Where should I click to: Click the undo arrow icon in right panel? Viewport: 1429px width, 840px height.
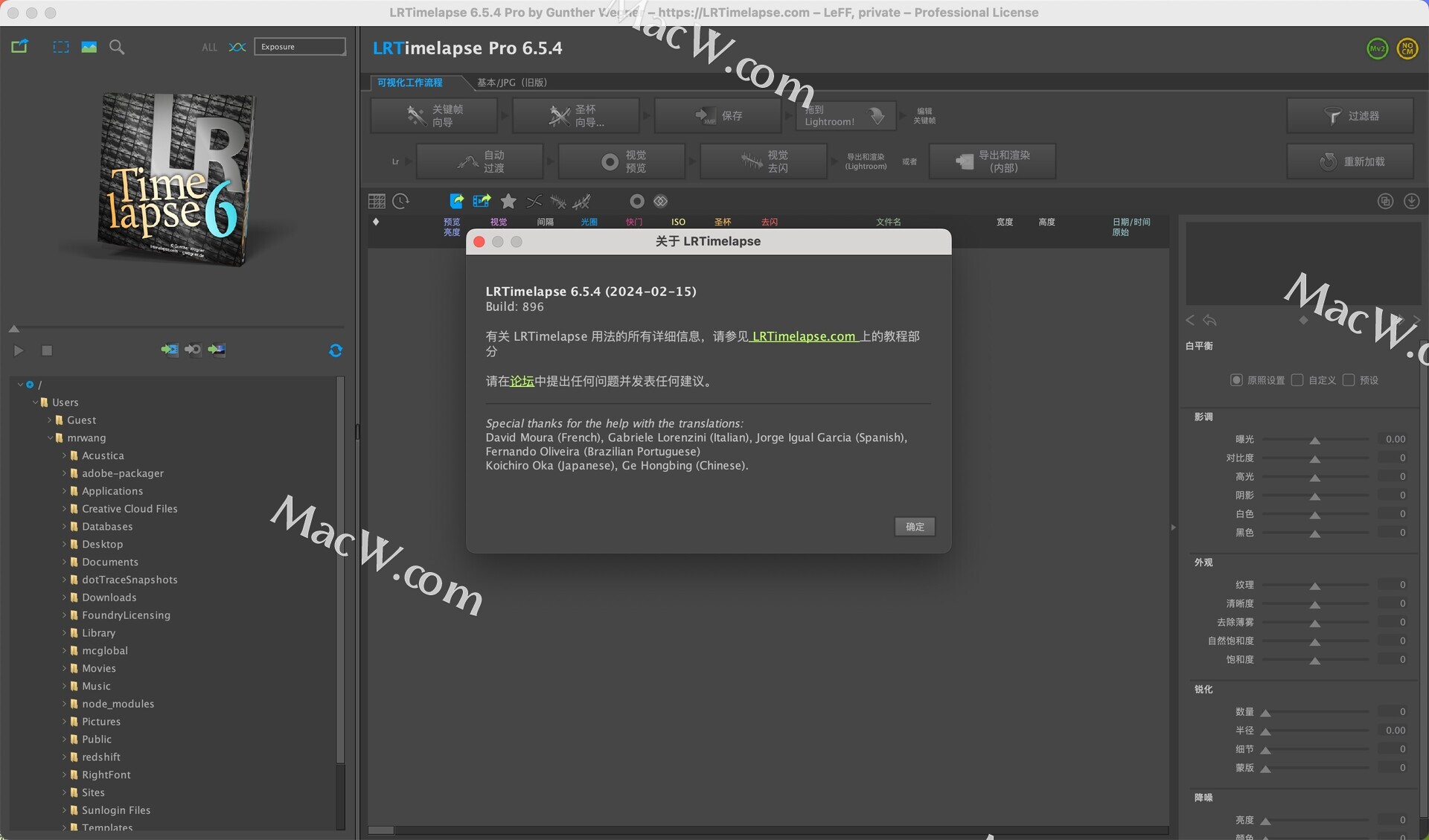click(1209, 321)
